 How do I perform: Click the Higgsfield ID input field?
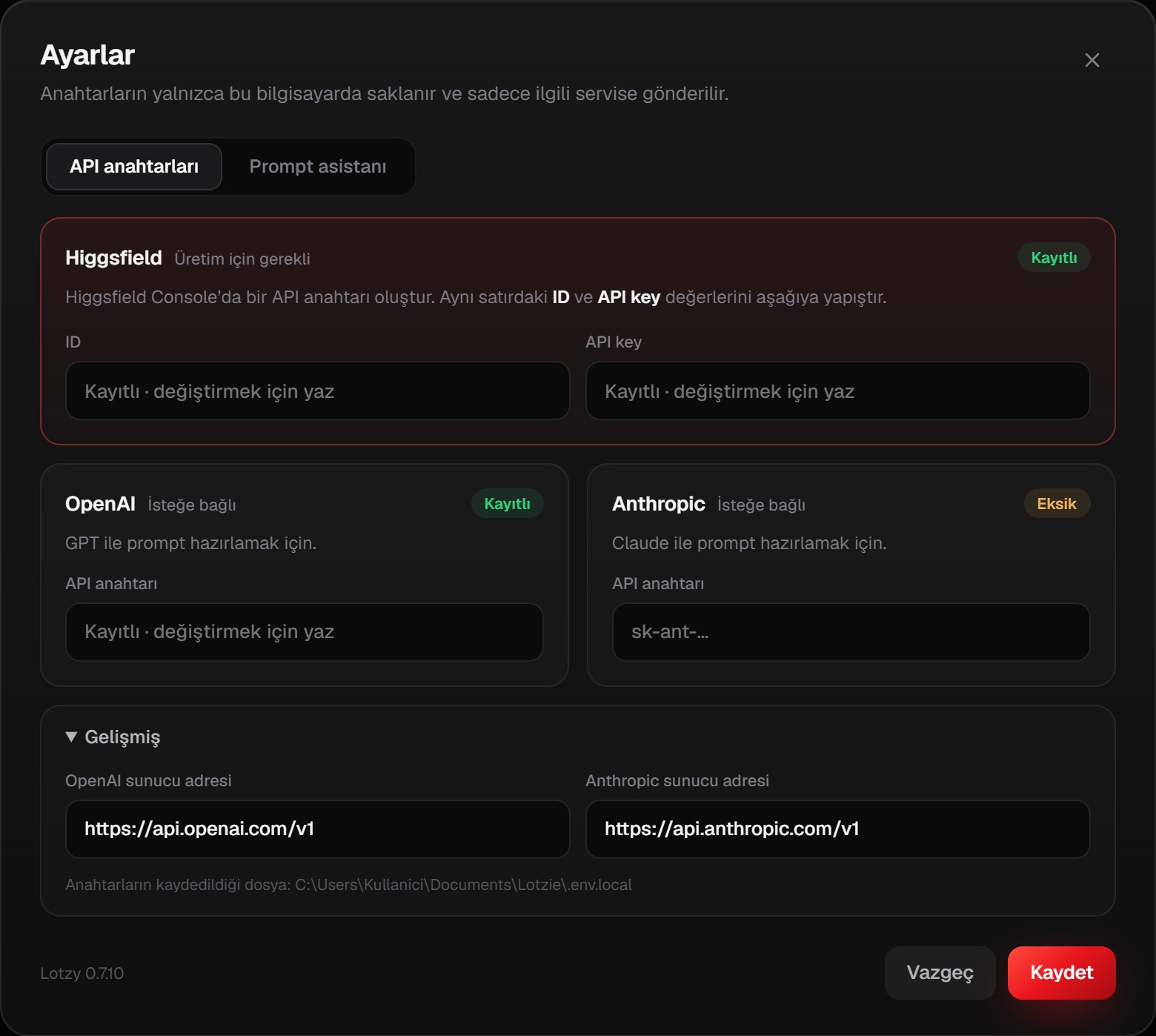pos(318,391)
